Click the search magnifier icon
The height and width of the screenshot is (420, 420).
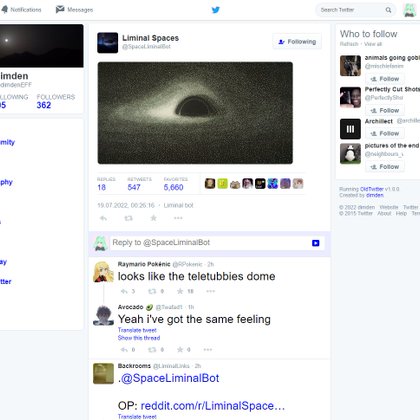[x=388, y=10]
